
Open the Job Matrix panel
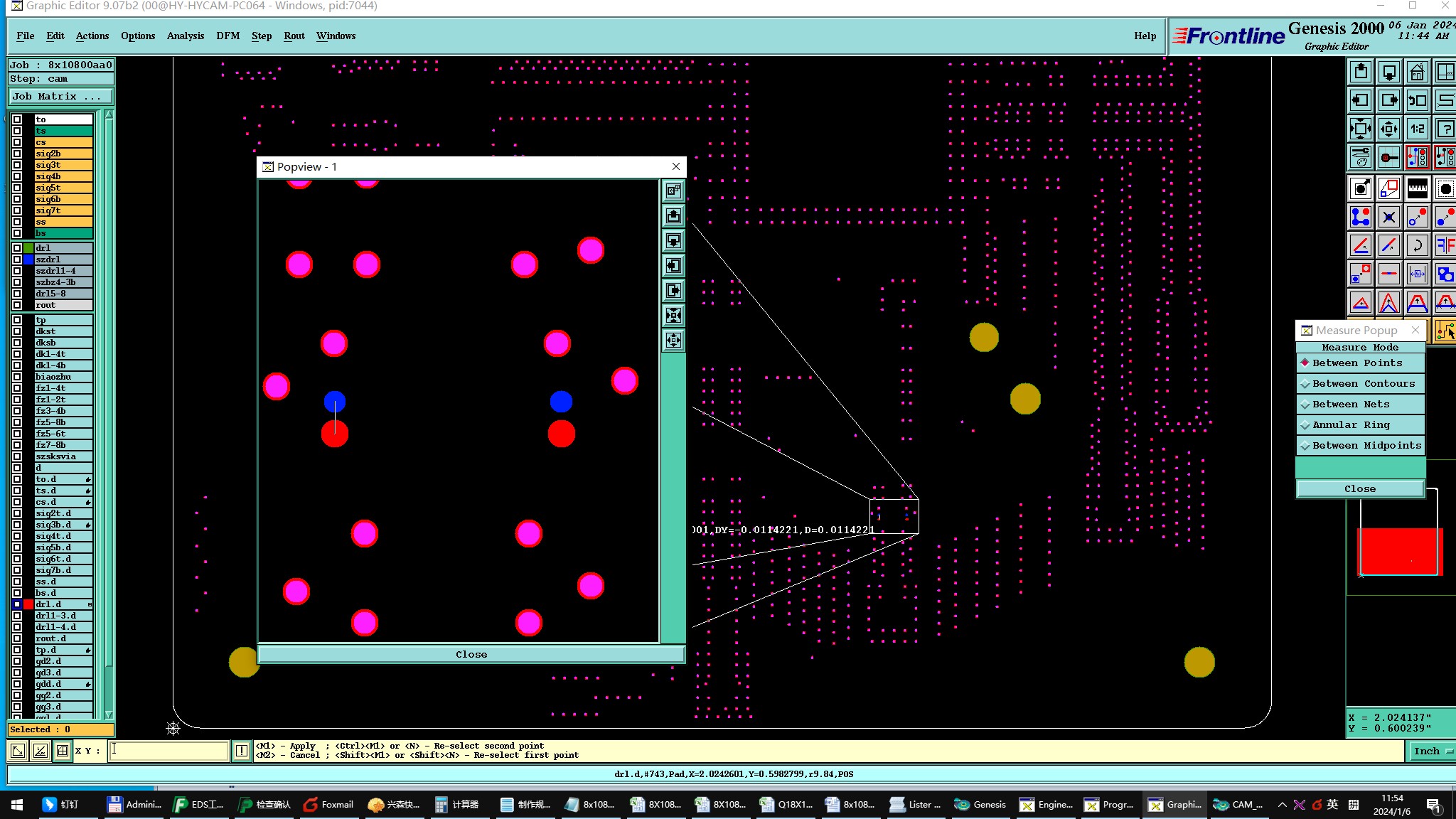click(60, 97)
